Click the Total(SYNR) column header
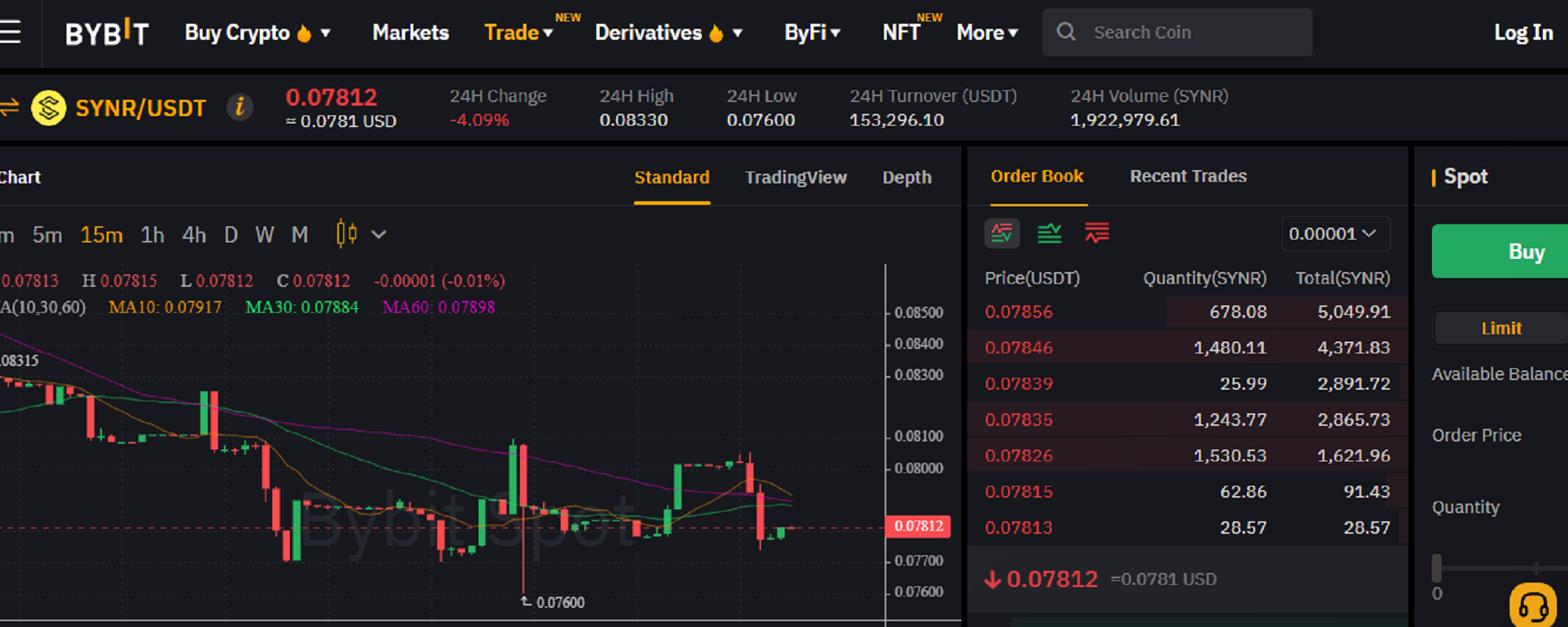Screen dimensions: 1568x627 (x=1342, y=278)
